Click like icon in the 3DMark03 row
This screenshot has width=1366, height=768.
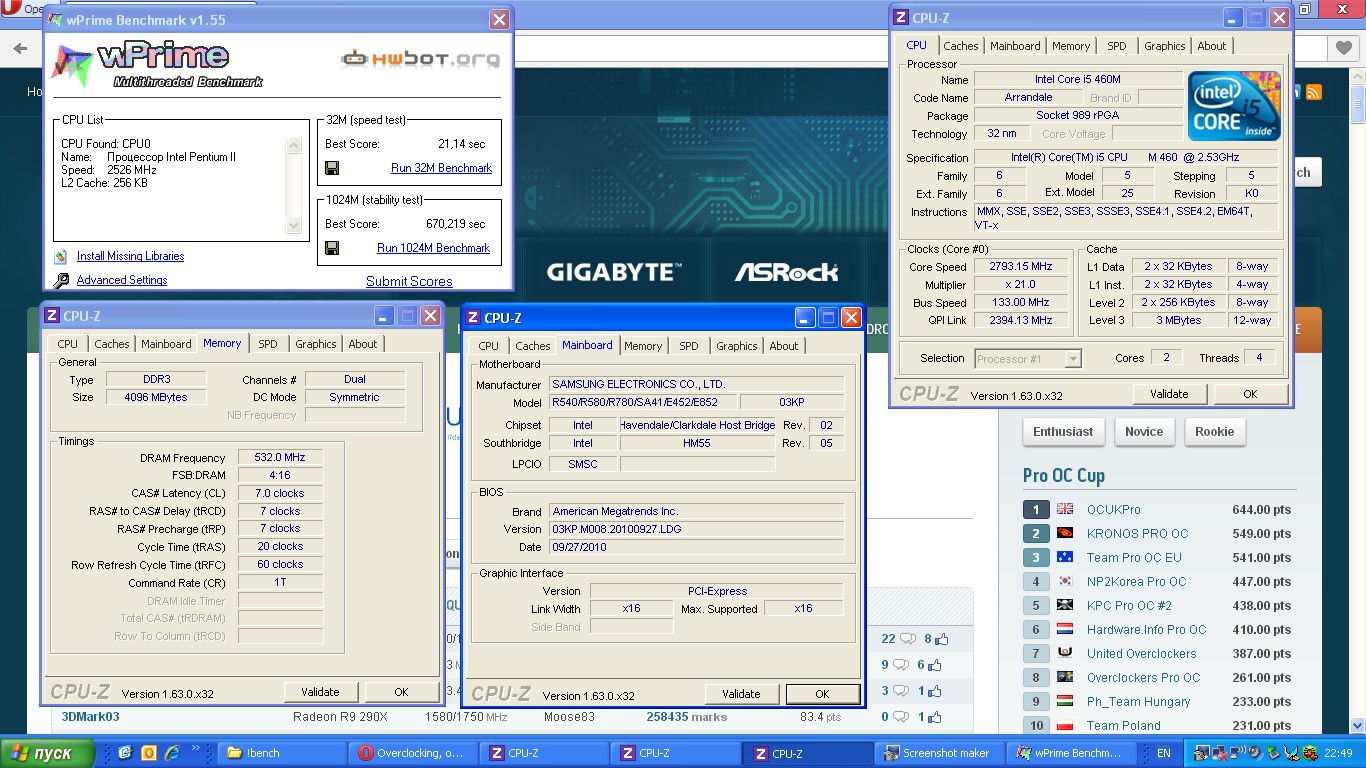click(935, 717)
